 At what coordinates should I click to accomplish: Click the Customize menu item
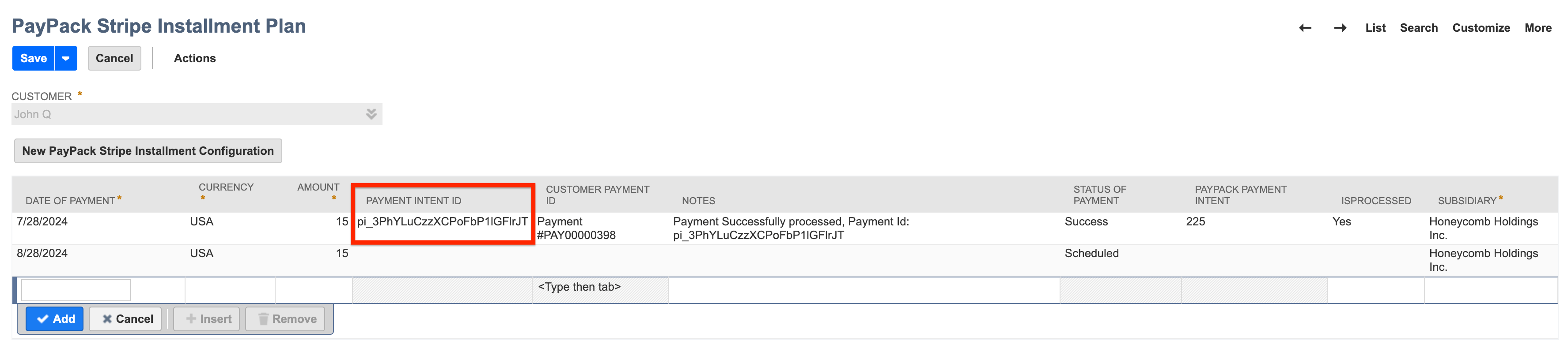(x=1481, y=27)
